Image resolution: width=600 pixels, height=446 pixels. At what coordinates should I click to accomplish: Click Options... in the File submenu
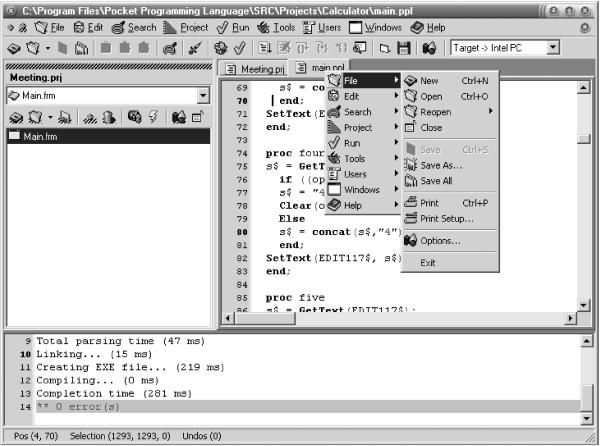coord(439,240)
